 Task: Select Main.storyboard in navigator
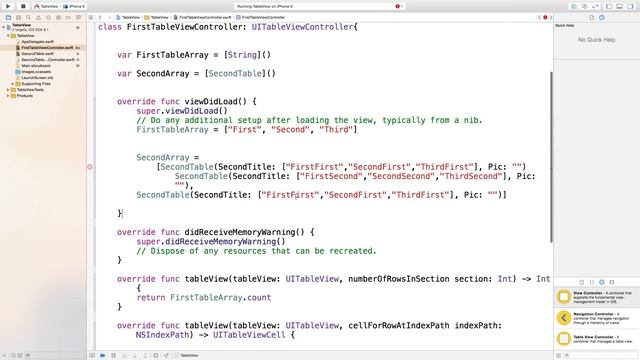(x=35, y=66)
